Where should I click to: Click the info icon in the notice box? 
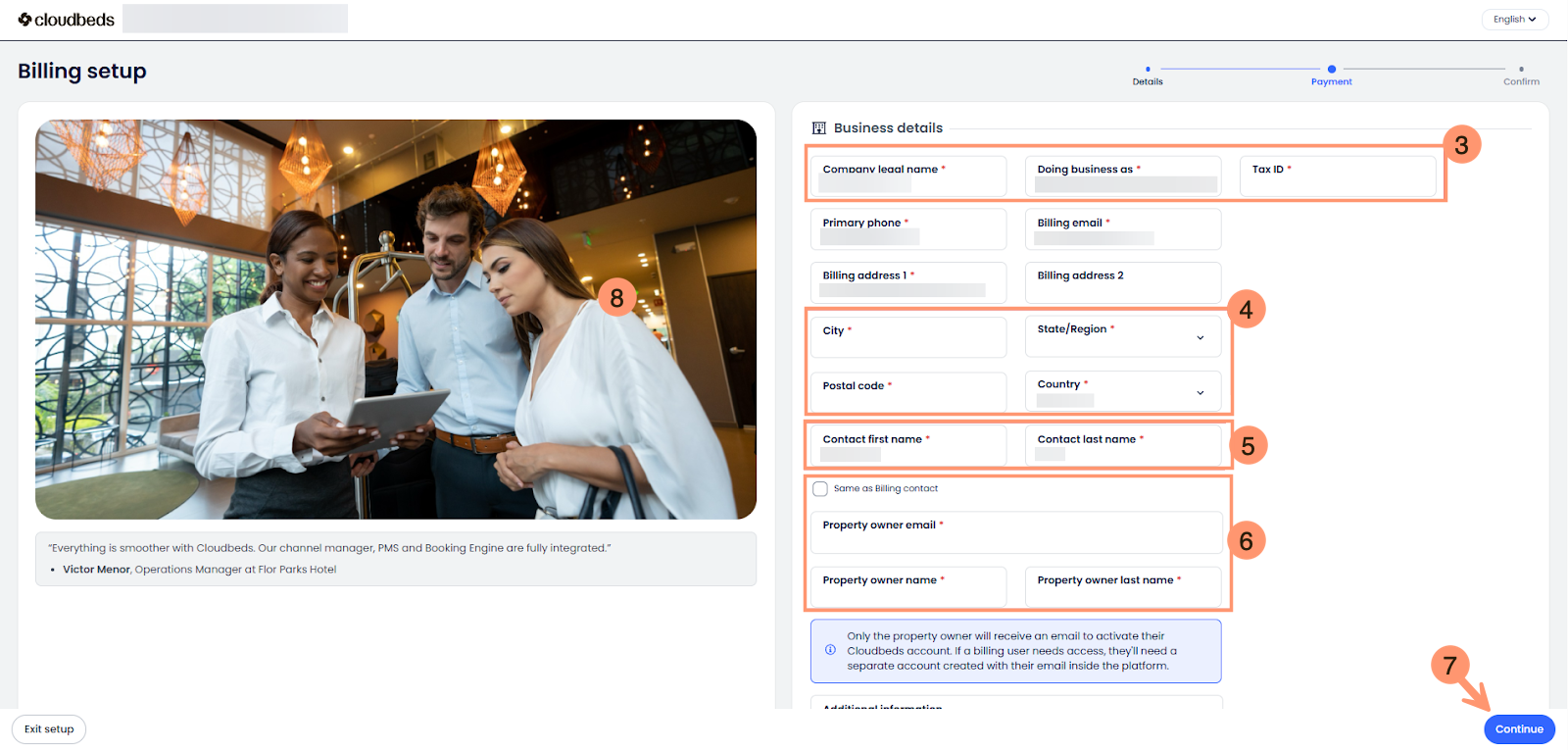pyautogui.click(x=830, y=650)
